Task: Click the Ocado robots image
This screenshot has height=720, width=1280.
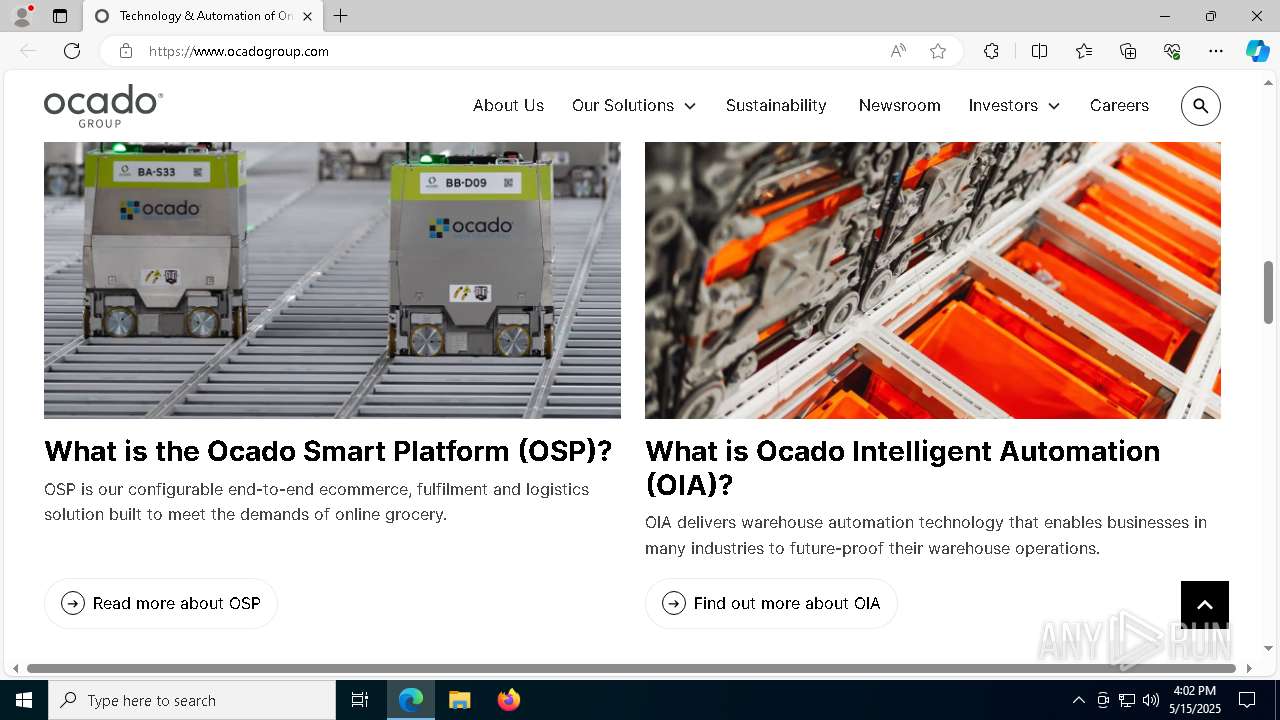Action: point(332,280)
